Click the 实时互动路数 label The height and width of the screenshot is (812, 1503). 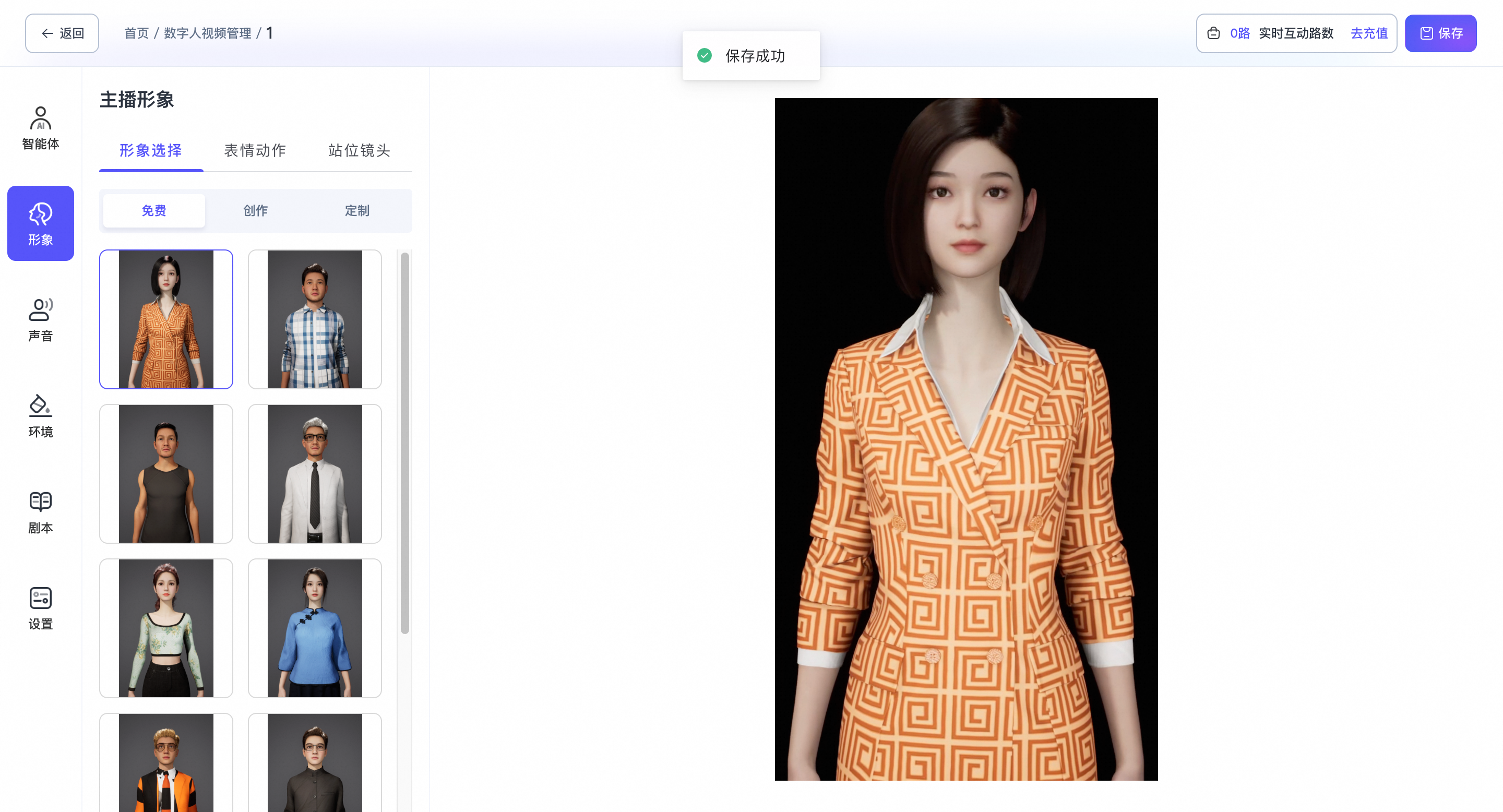click(1296, 33)
